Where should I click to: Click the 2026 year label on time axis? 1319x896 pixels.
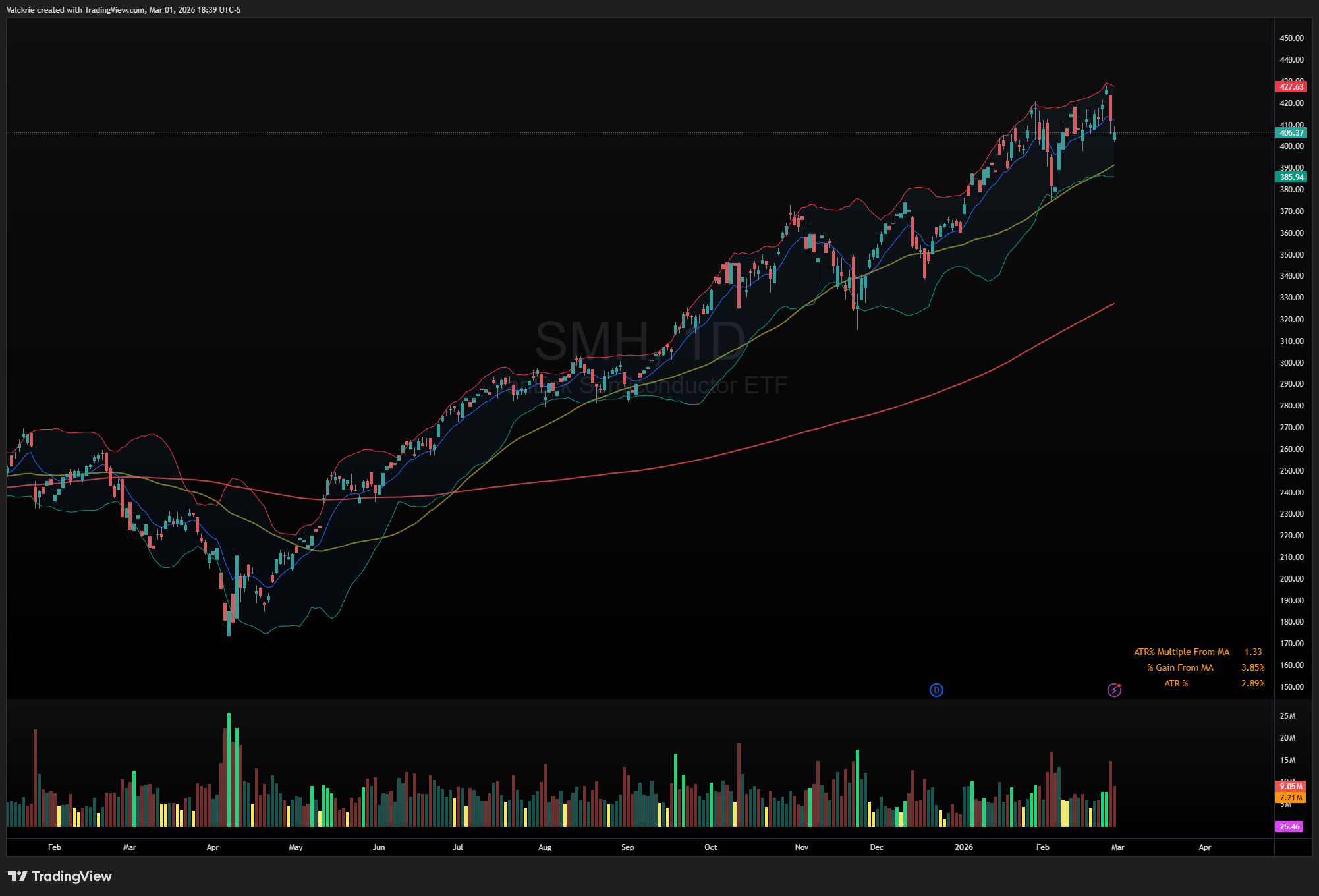pyautogui.click(x=963, y=847)
